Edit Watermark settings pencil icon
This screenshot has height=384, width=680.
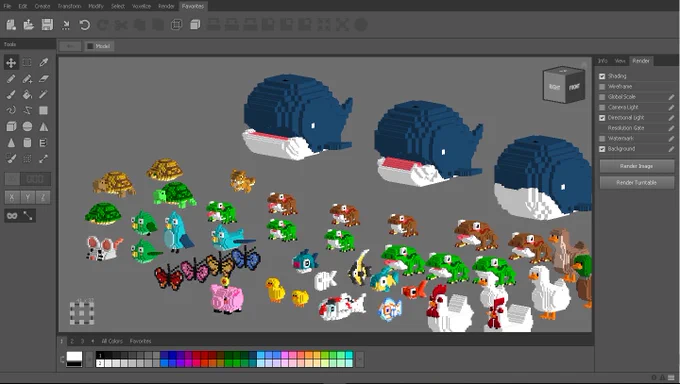[x=671, y=139]
